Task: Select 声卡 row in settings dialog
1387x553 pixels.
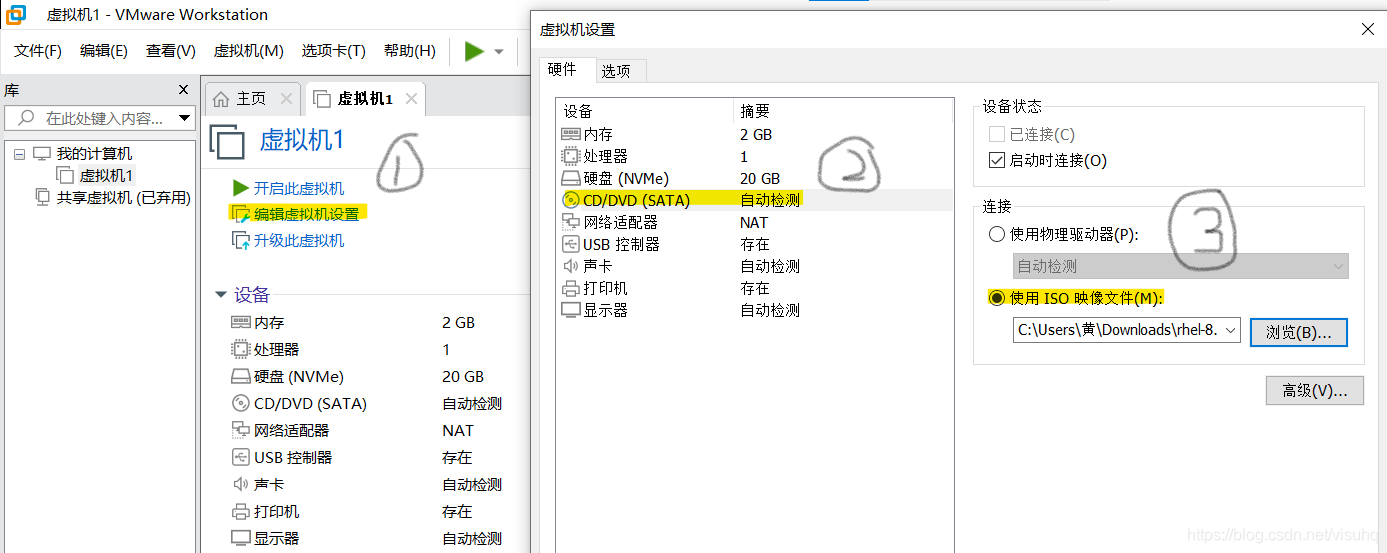Action: point(755,266)
